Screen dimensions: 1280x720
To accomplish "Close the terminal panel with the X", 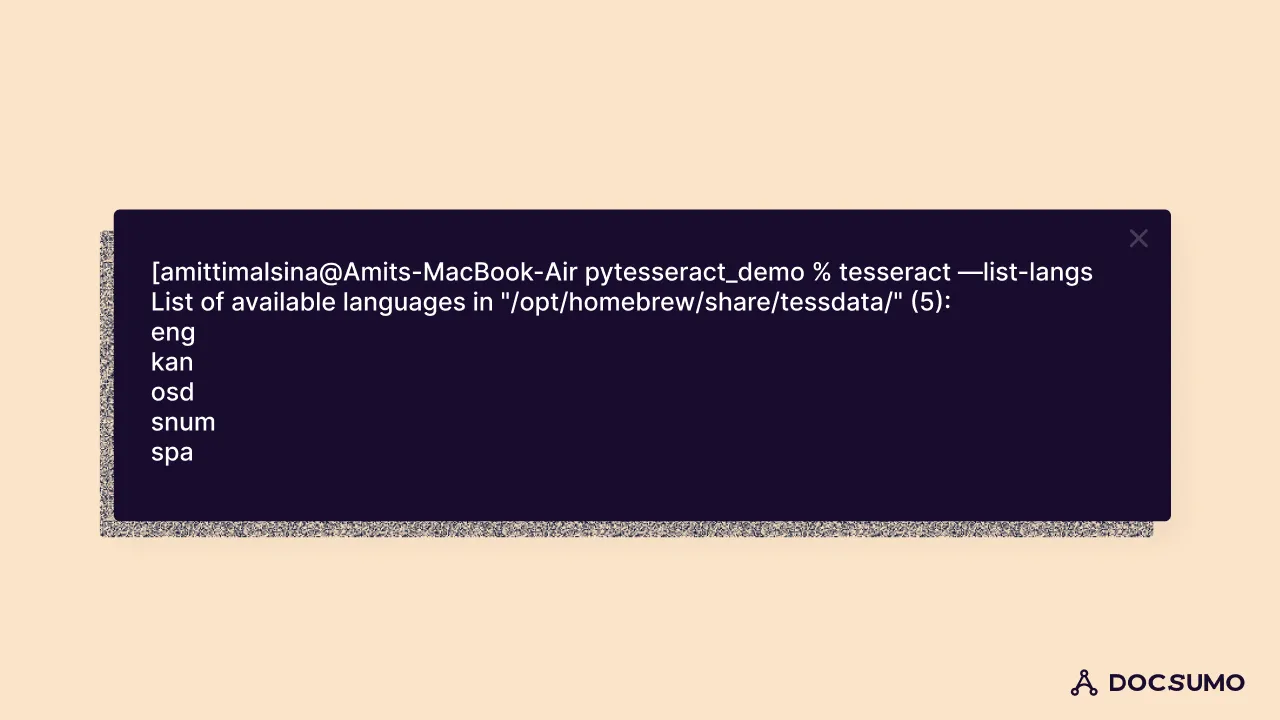I will click(1138, 238).
